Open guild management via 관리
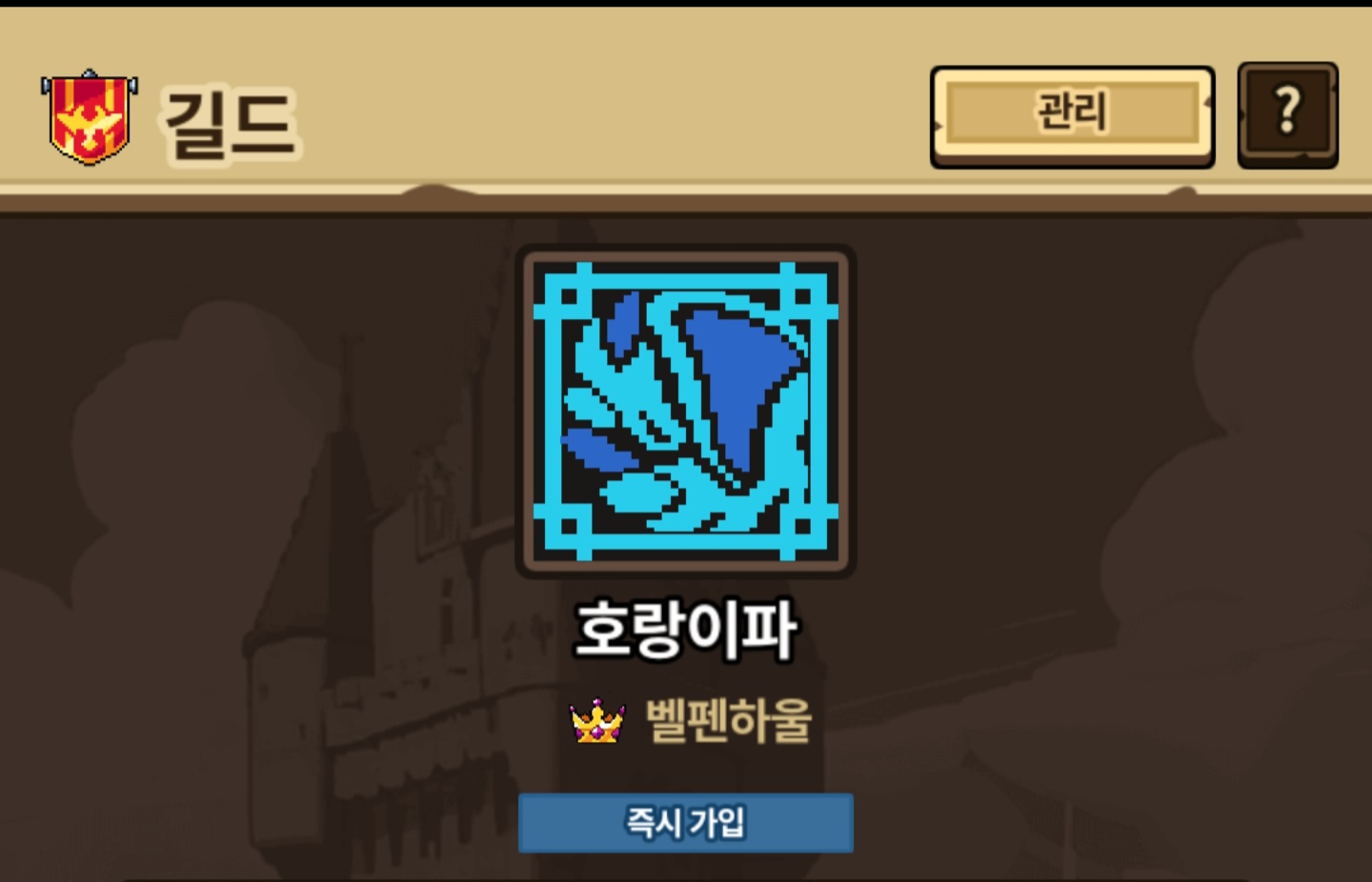This screenshot has width=1372, height=882. [x=1072, y=116]
